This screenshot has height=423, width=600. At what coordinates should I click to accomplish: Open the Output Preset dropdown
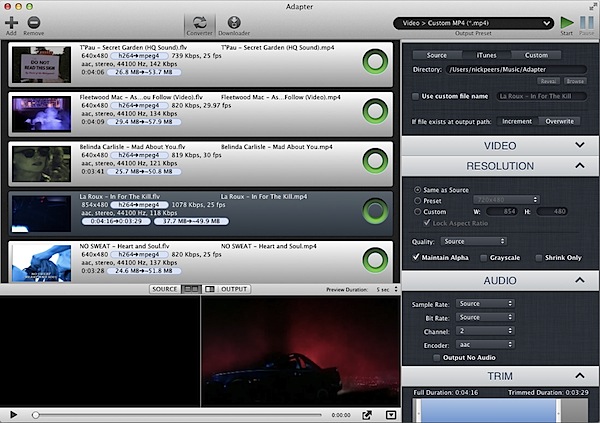[470, 21]
